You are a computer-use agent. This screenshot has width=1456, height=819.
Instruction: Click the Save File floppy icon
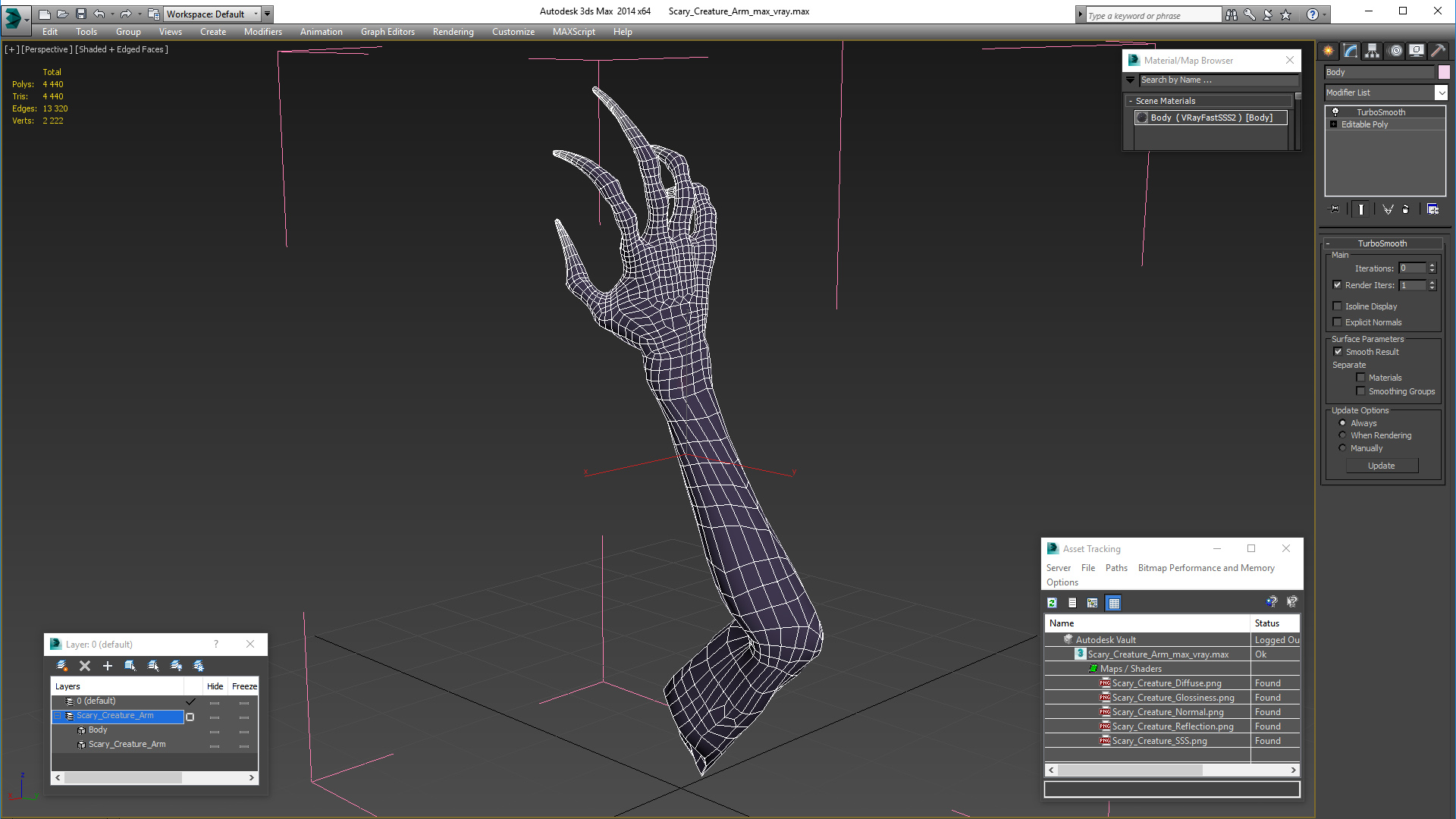(x=81, y=14)
